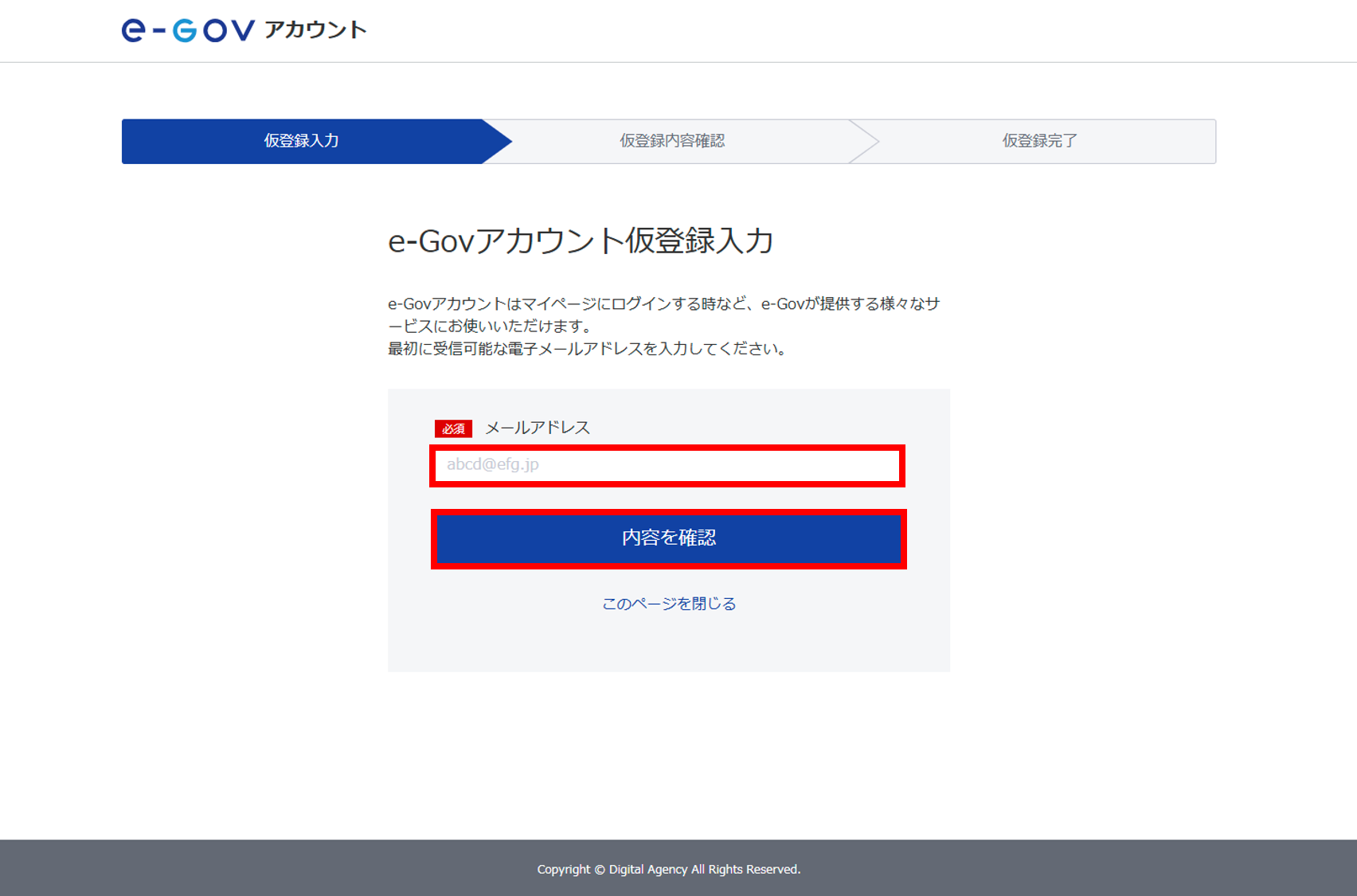Viewport: 1357px width, 896px height.
Task: Open the このページを閉じる link
Action: (x=669, y=604)
